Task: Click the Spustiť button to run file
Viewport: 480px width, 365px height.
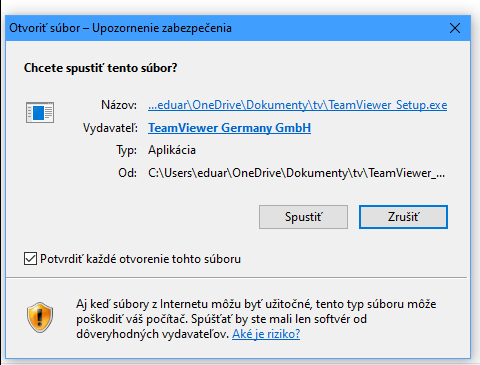Action: pyautogui.click(x=303, y=217)
